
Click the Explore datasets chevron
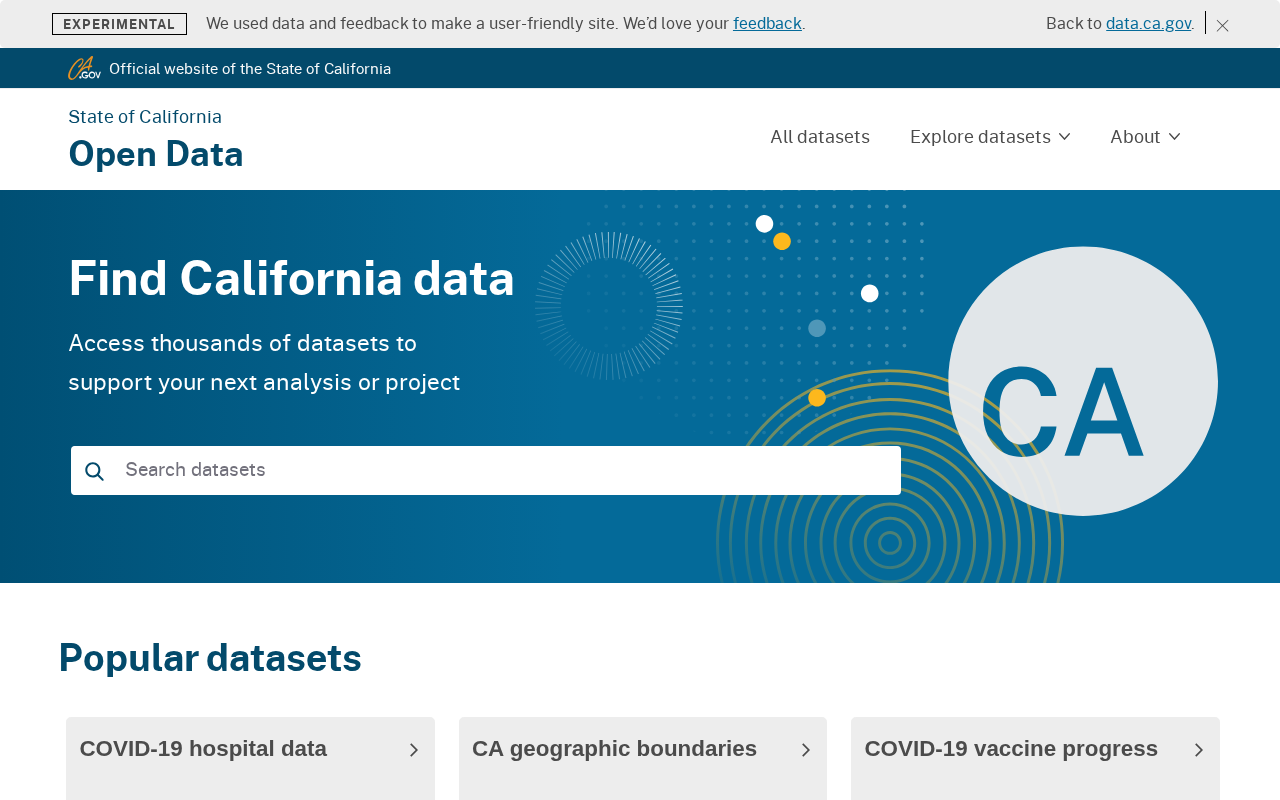[1065, 136]
